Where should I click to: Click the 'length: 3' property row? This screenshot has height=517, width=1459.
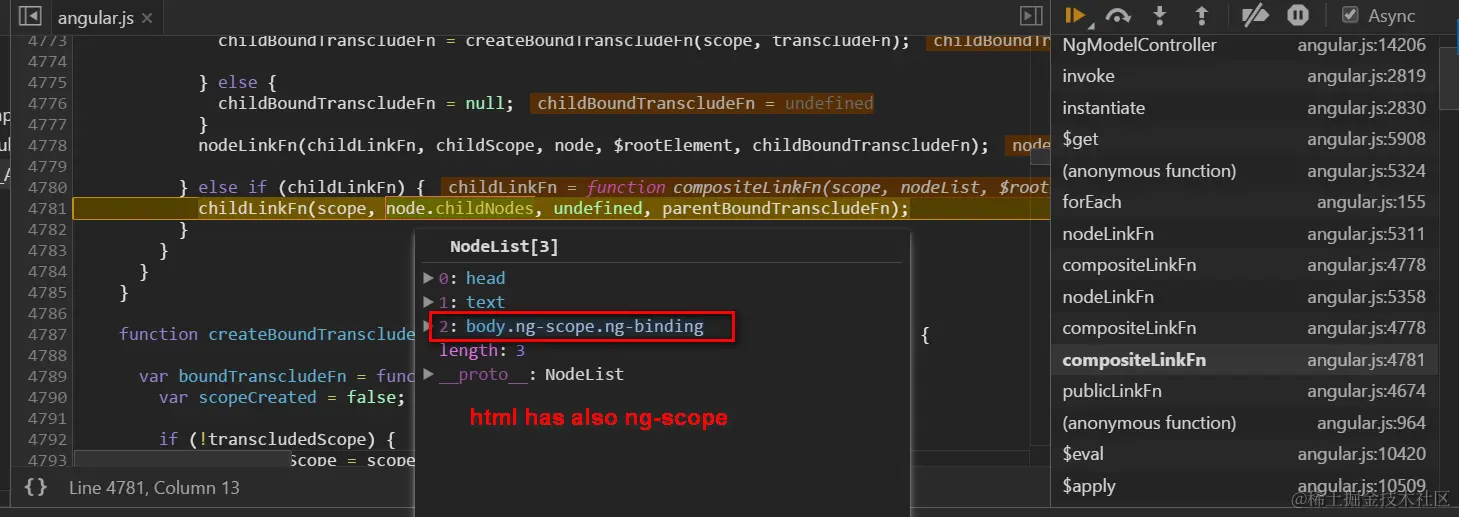click(482, 350)
